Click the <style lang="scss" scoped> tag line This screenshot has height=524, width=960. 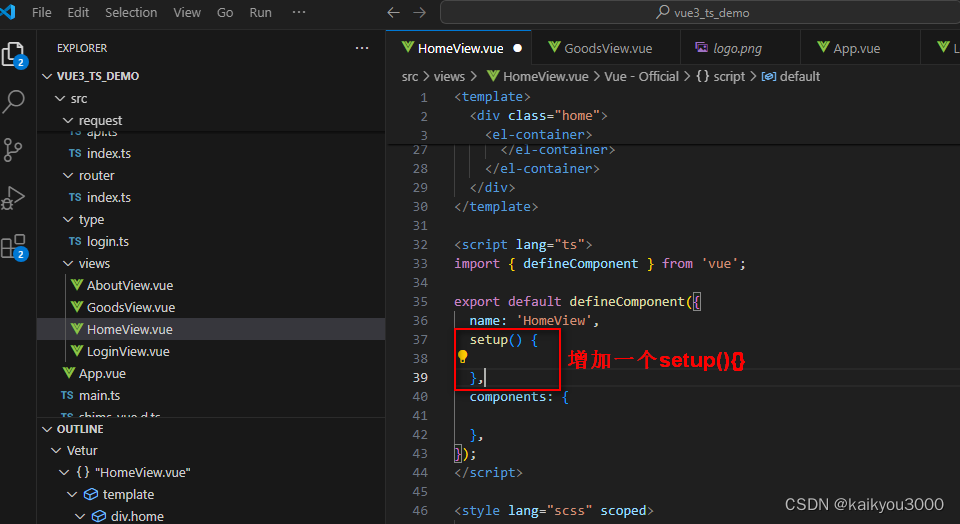click(554, 511)
